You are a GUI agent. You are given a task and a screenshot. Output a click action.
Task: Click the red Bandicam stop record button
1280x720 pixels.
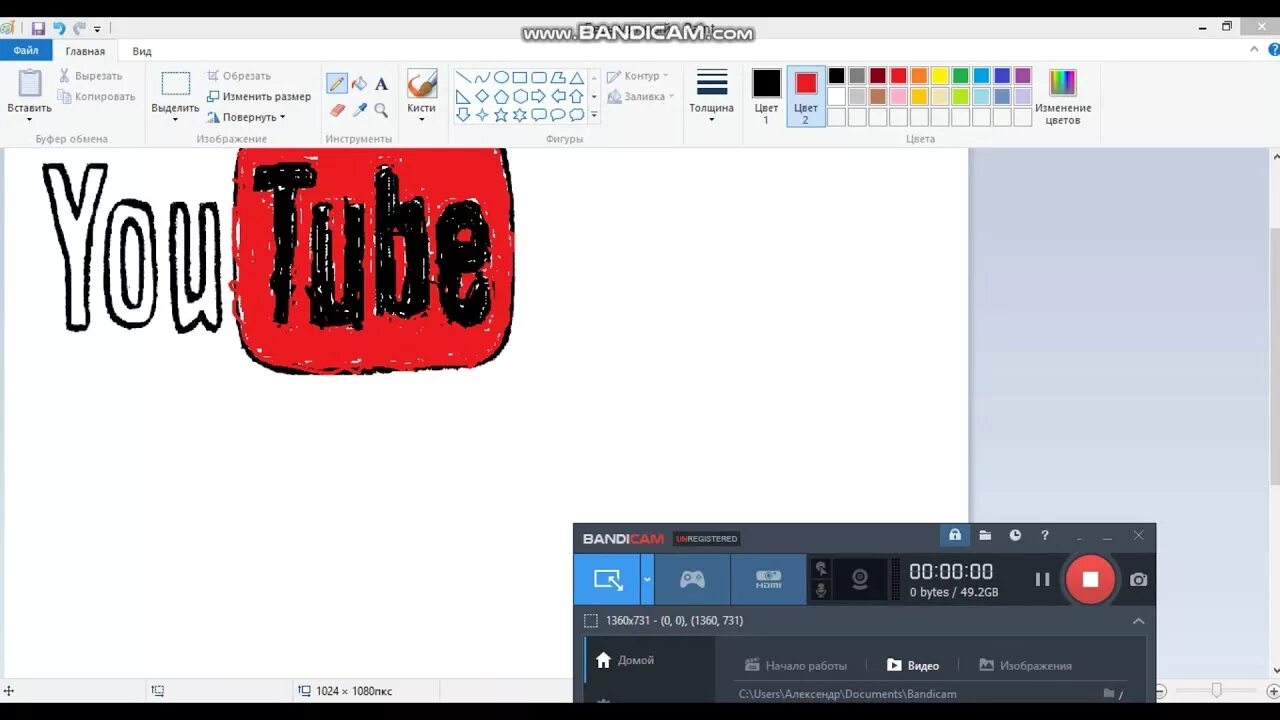1090,579
